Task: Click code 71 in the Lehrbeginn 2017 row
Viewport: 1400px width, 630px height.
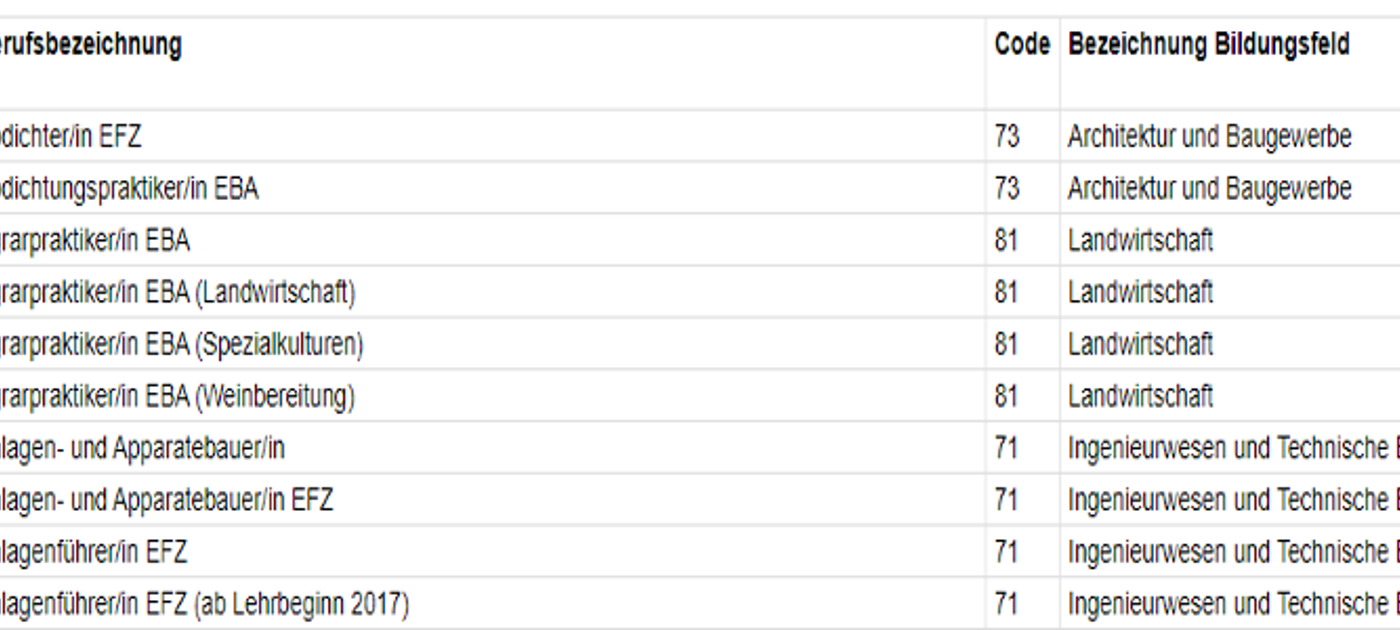Action: pyautogui.click(x=1007, y=604)
